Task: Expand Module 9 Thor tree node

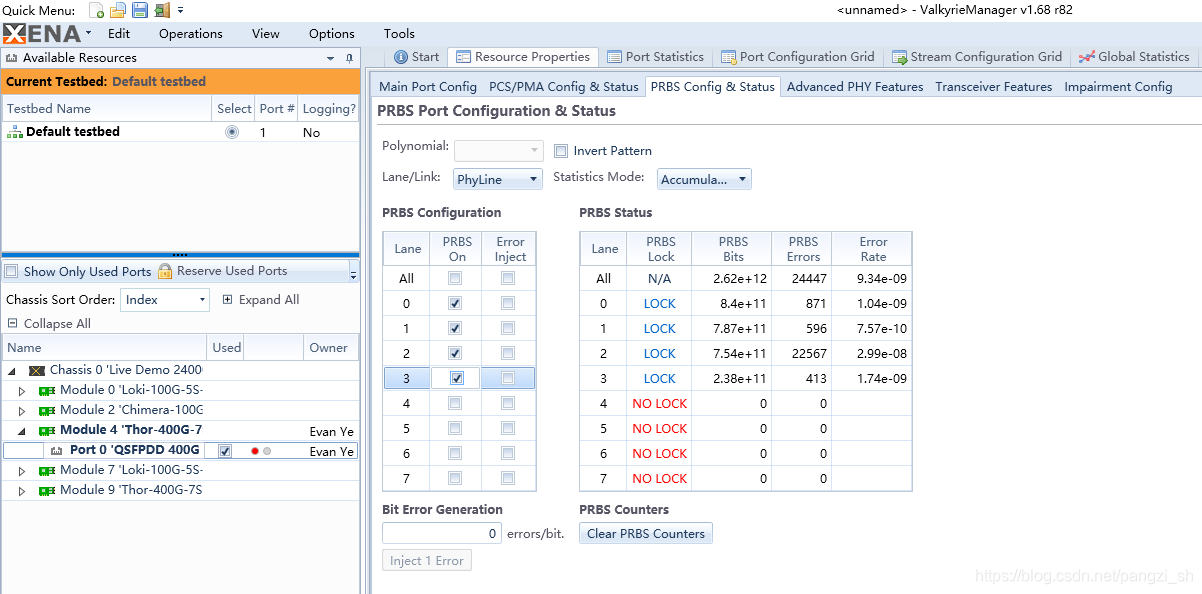Action: click(x=22, y=491)
